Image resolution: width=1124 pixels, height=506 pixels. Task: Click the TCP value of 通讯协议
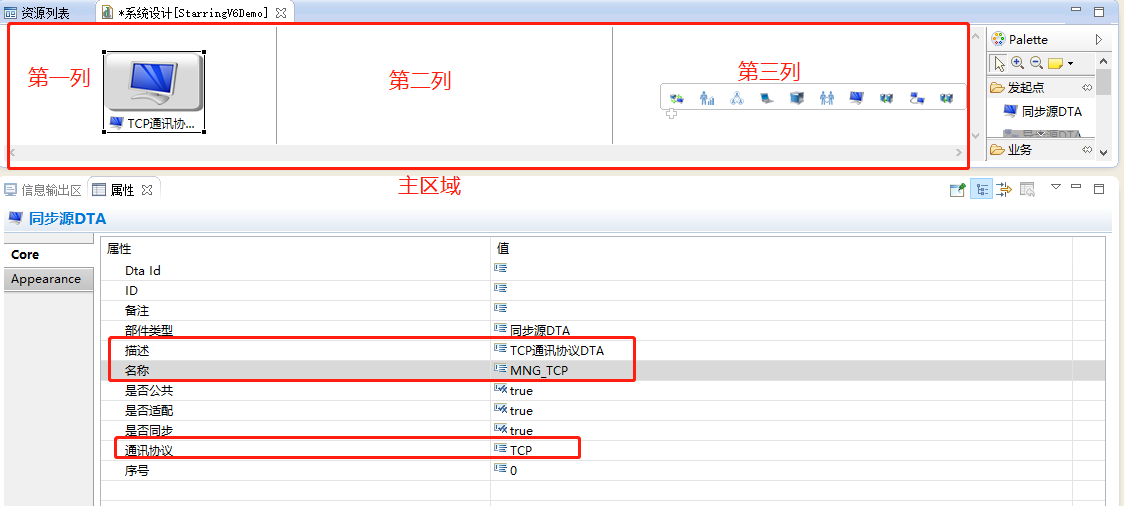point(781,451)
